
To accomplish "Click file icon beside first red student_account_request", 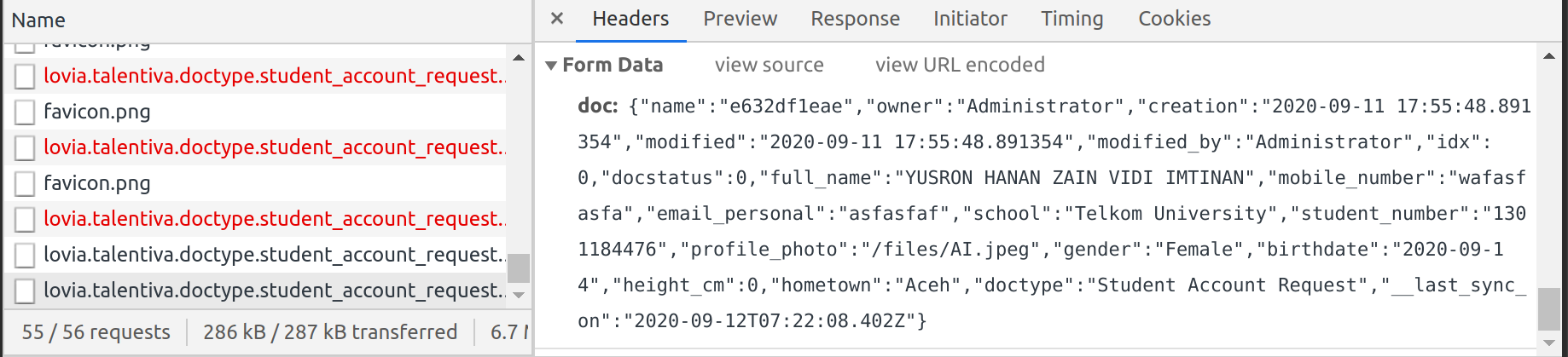I will point(26,77).
